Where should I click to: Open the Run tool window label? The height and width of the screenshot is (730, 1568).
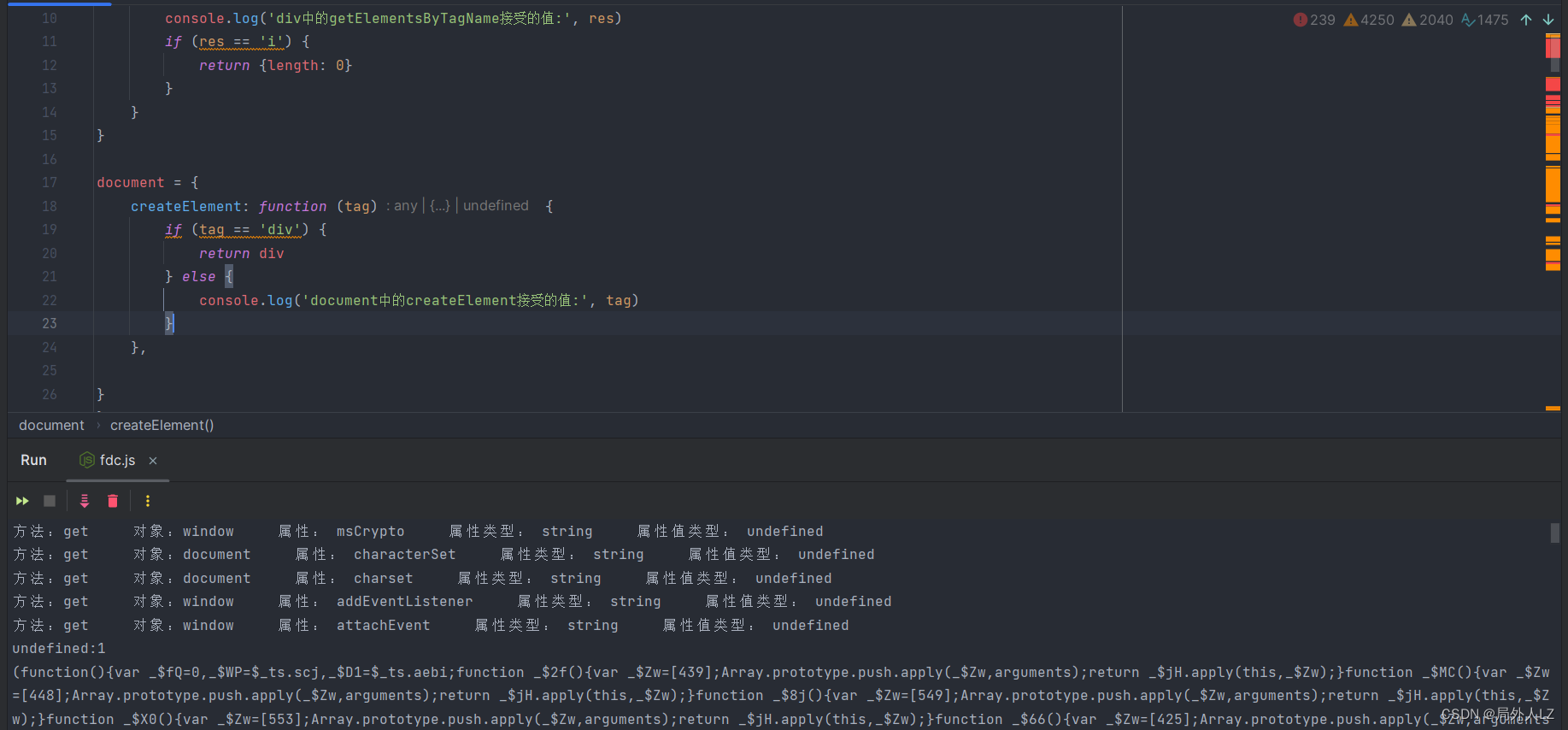[x=33, y=460]
